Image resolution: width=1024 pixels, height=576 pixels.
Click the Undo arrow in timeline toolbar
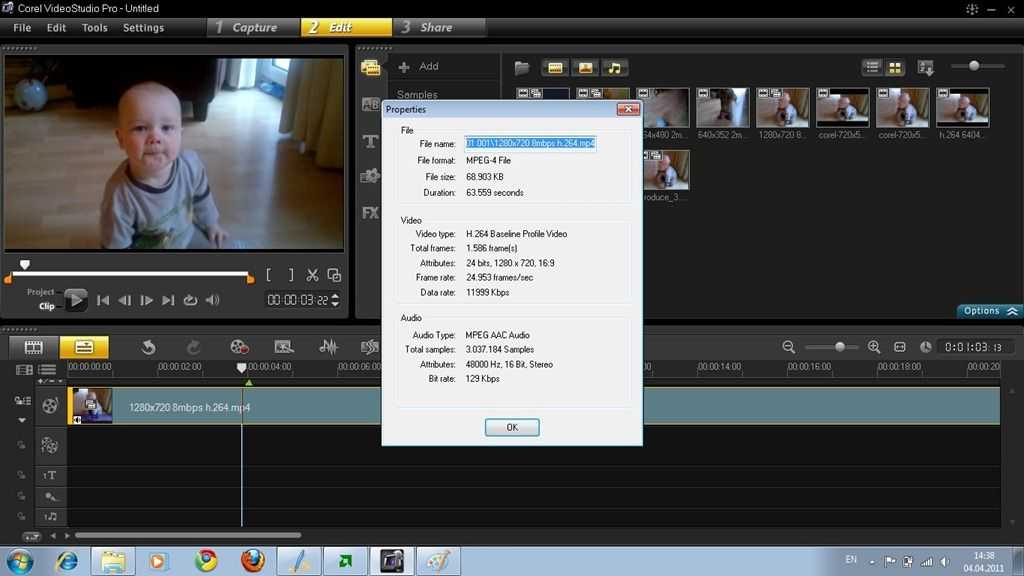(148, 347)
